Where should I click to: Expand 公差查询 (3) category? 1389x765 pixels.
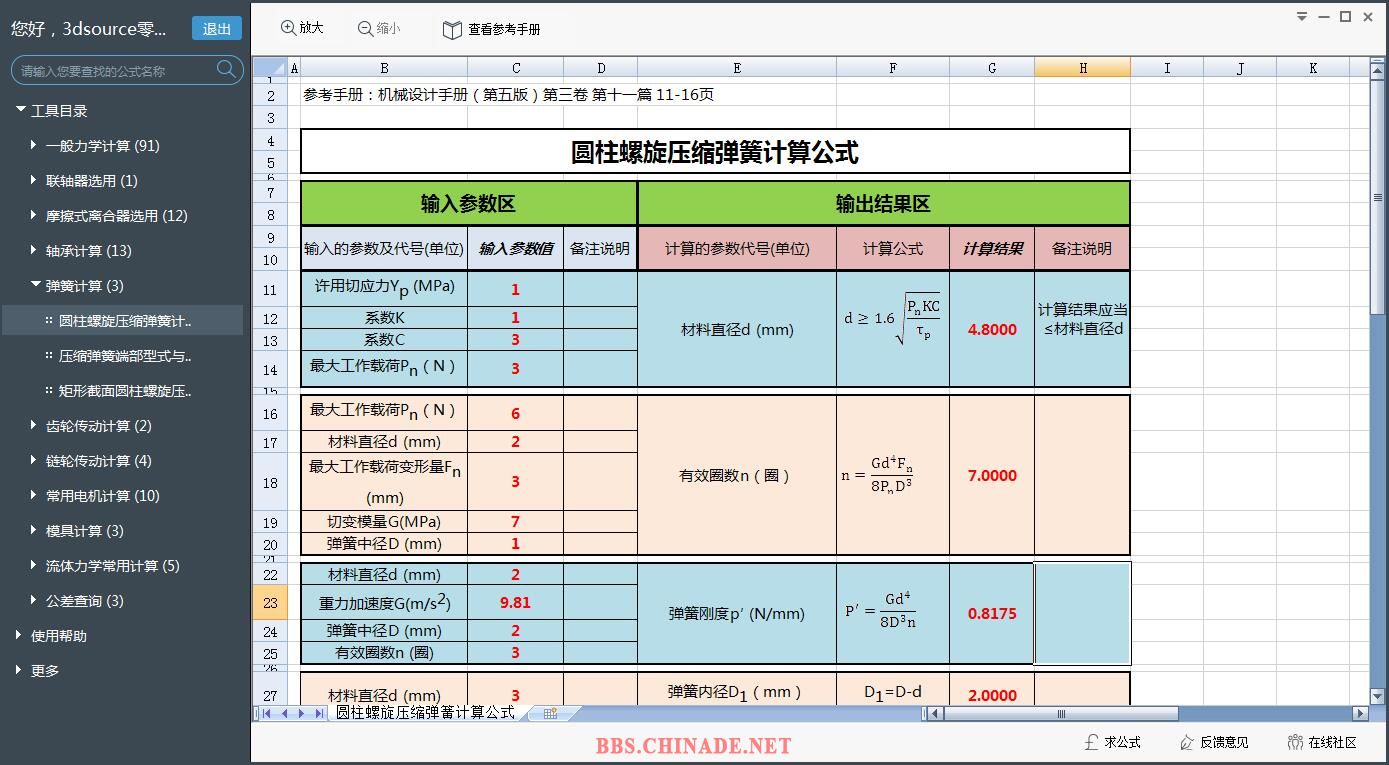[x=35, y=600]
